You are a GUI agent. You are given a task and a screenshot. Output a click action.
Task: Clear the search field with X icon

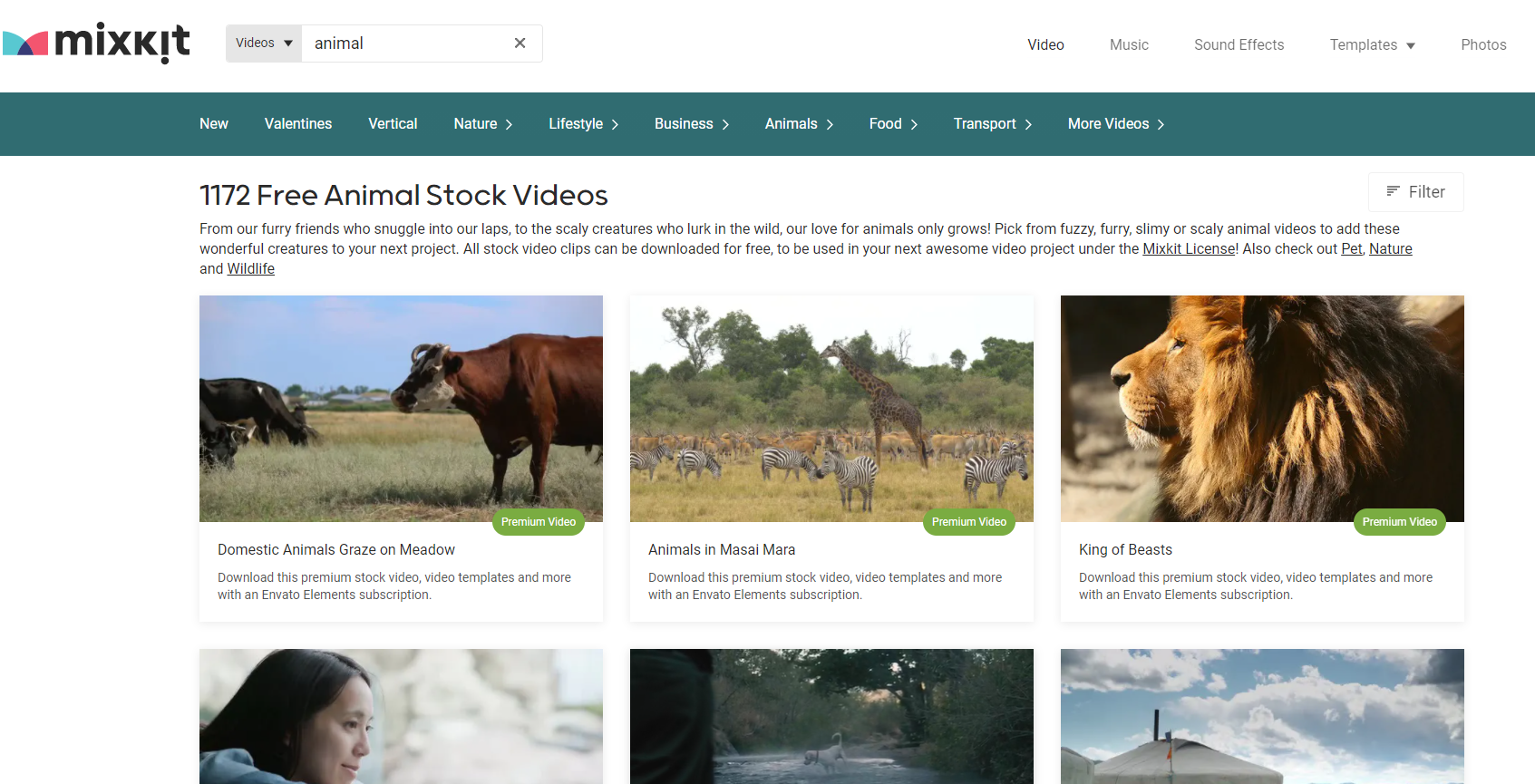[x=520, y=43]
